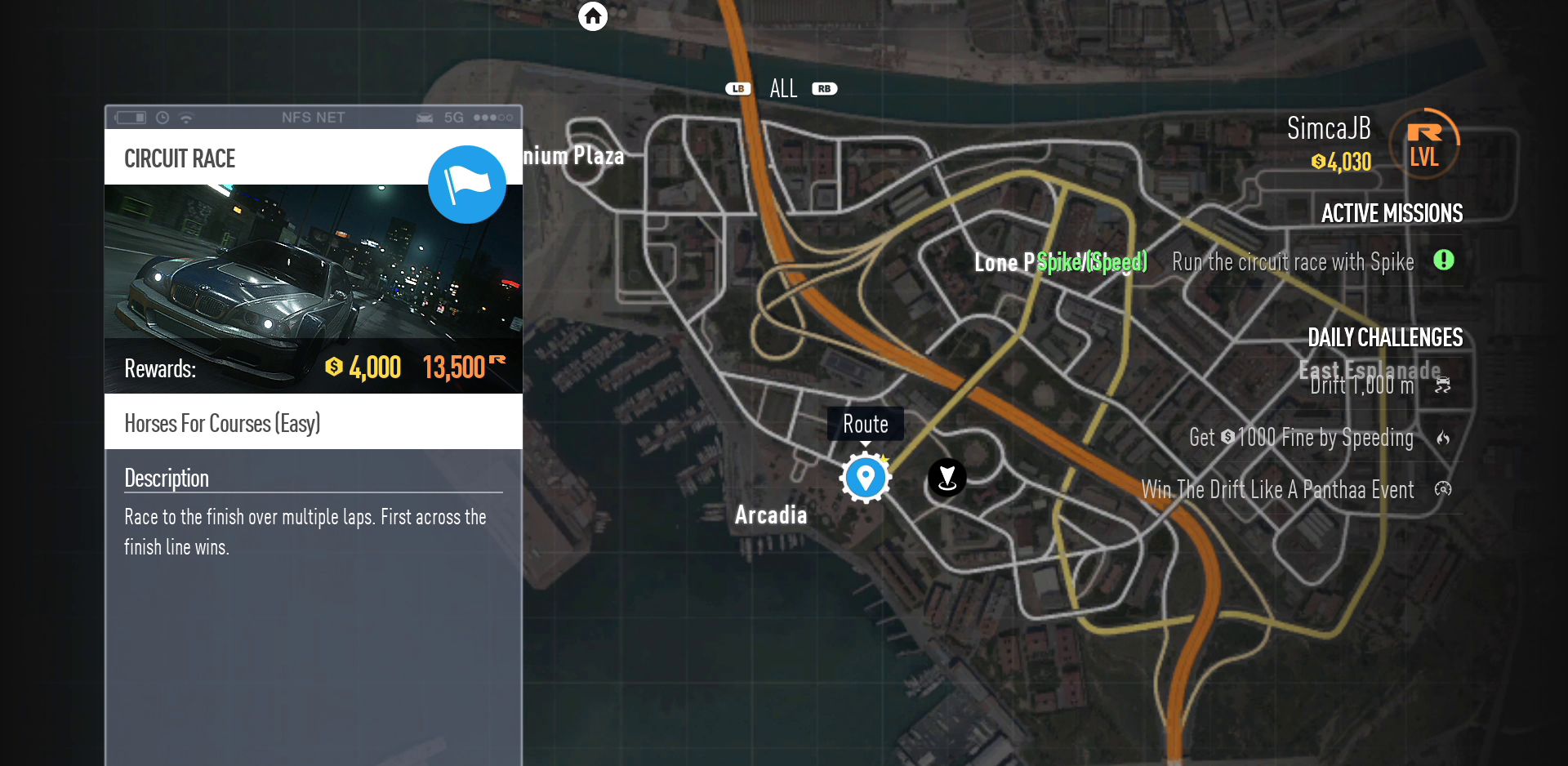
Task: Select the blue route location marker
Action: (865, 478)
